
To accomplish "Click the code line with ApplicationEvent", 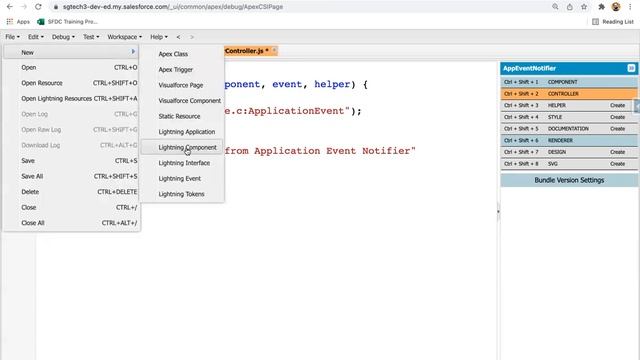I will (293, 111).
